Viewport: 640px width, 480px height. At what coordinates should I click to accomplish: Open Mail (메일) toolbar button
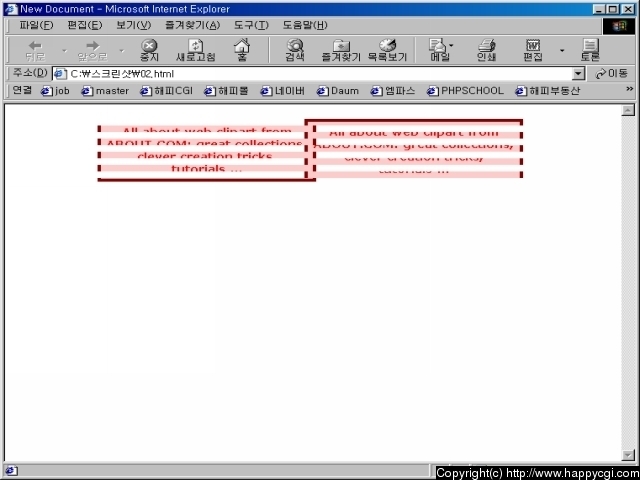click(440, 51)
